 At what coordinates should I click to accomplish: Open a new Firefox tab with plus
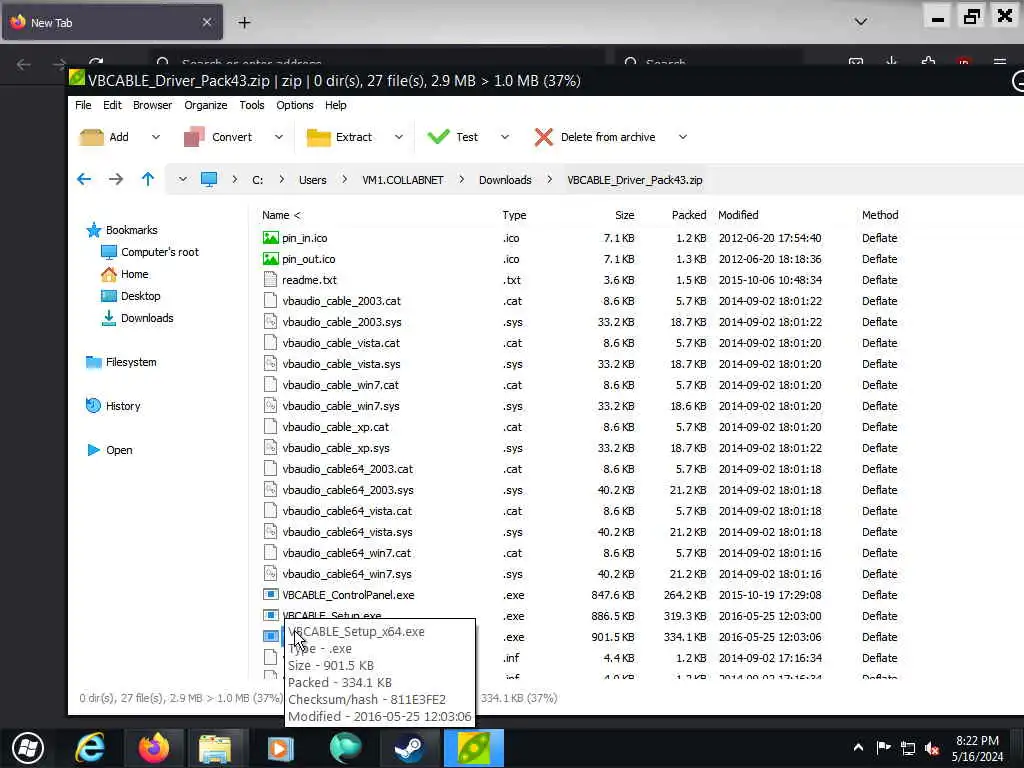click(244, 23)
